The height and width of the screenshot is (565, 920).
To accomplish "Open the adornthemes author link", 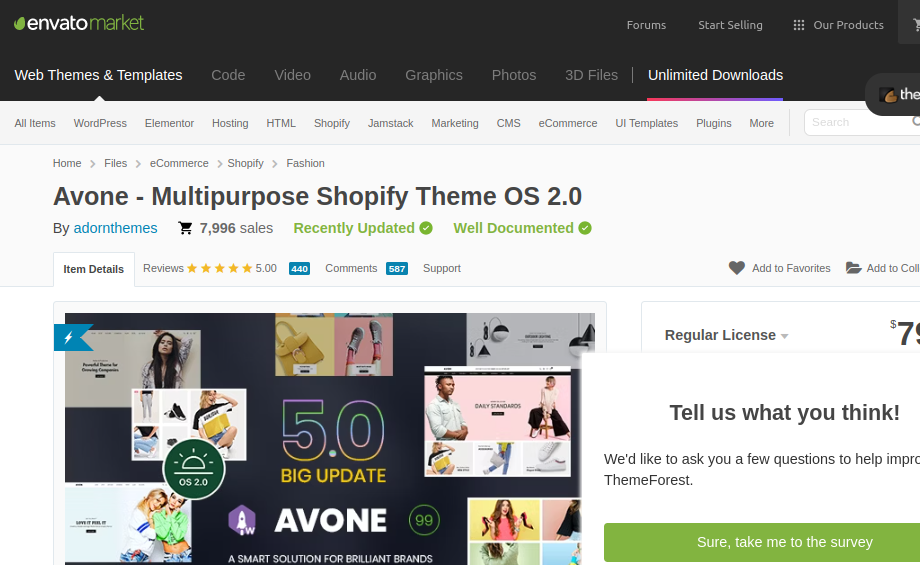I will (x=115, y=228).
